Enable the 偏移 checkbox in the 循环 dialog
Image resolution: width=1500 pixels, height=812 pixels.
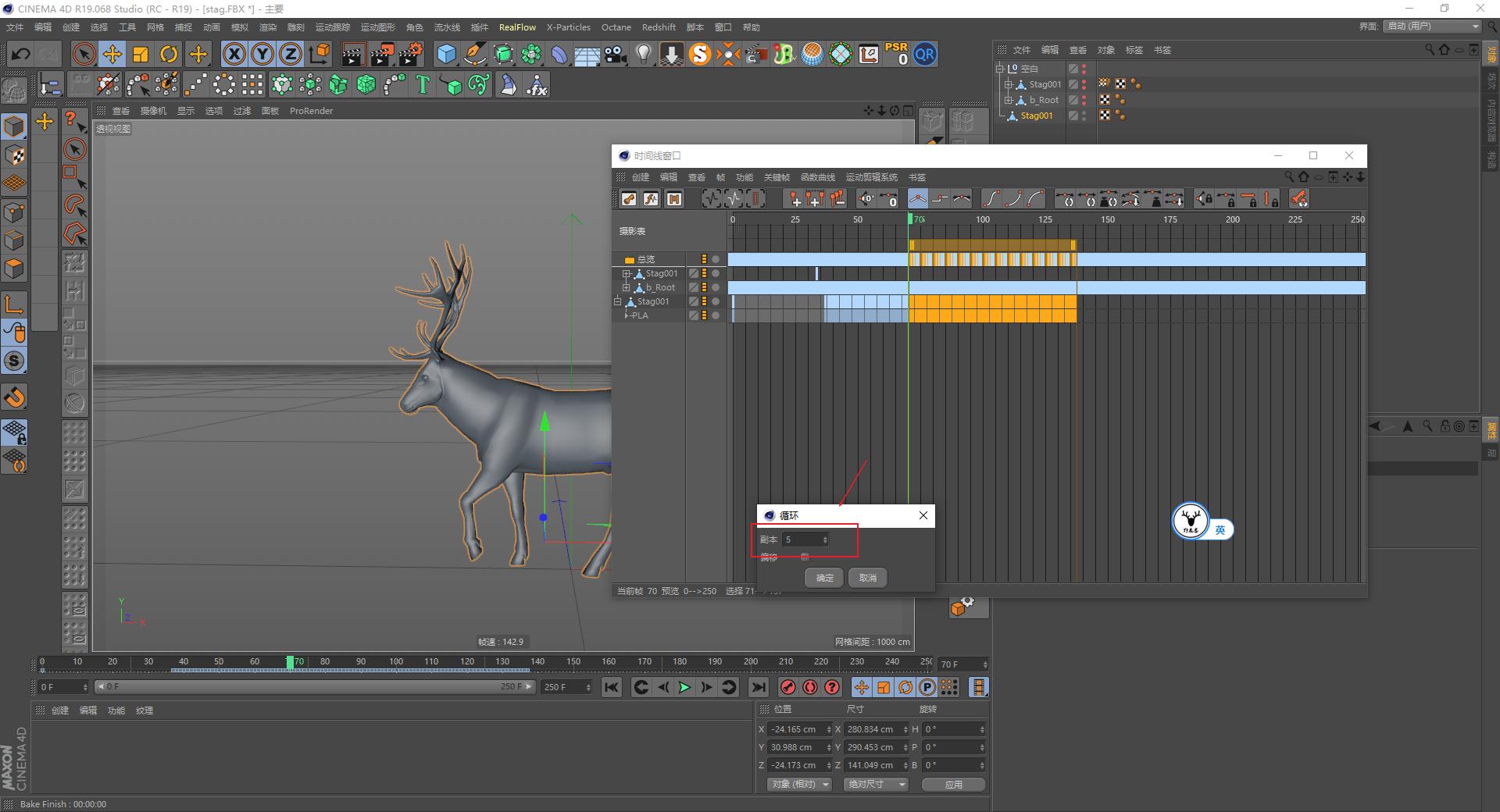click(805, 557)
